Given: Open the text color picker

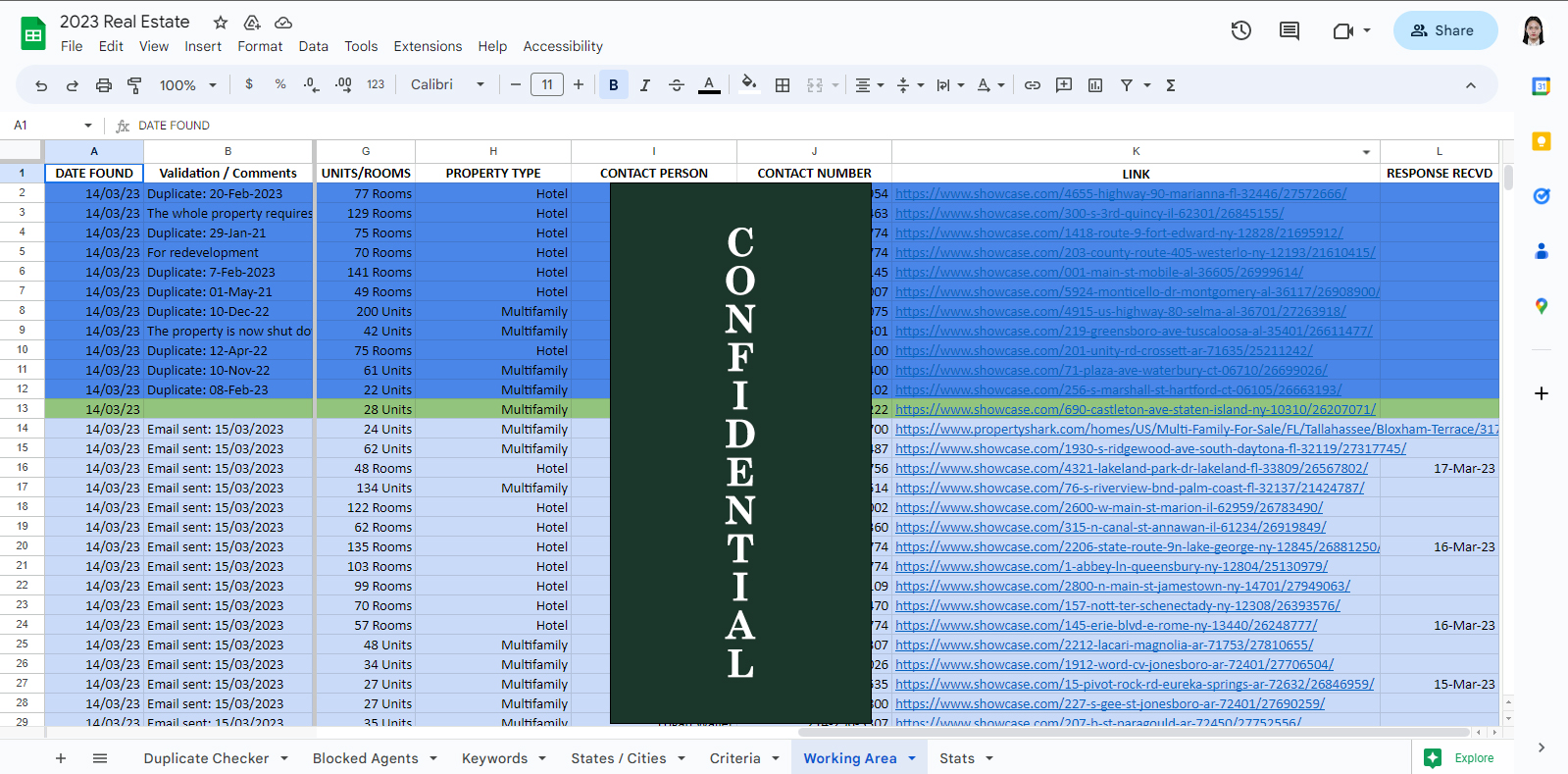Looking at the screenshot, I should (709, 85).
